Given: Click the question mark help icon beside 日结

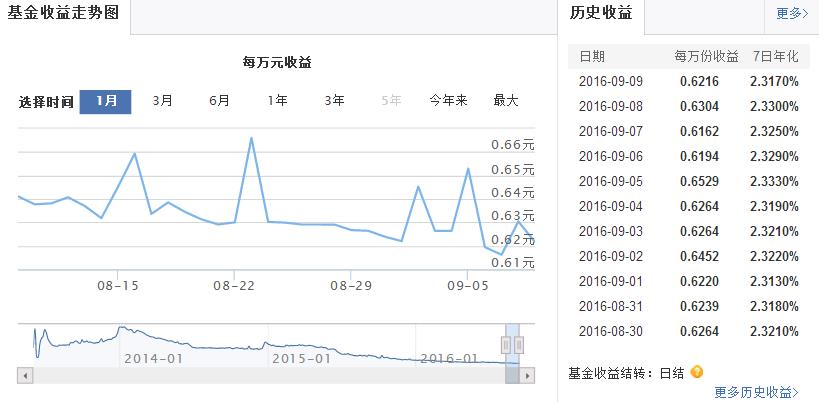Looking at the screenshot, I should tap(697, 372).
